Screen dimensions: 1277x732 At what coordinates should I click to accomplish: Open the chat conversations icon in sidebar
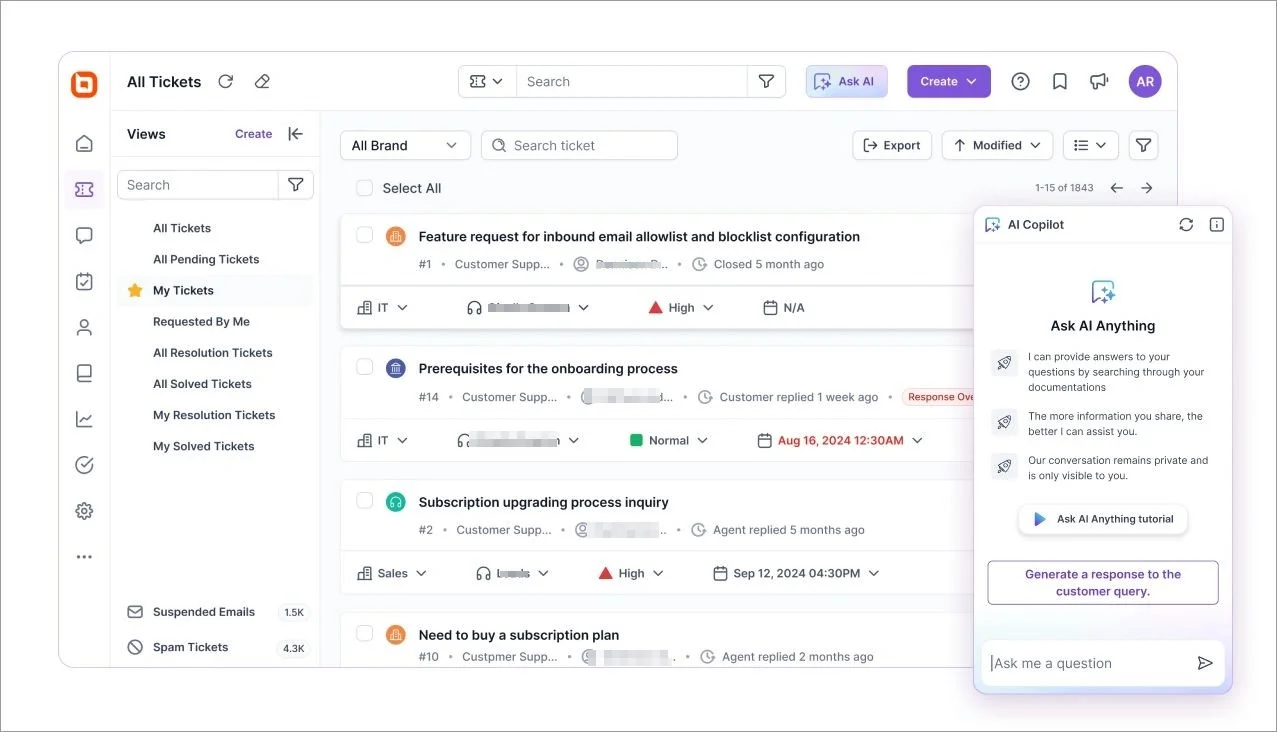[x=84, y=235]
